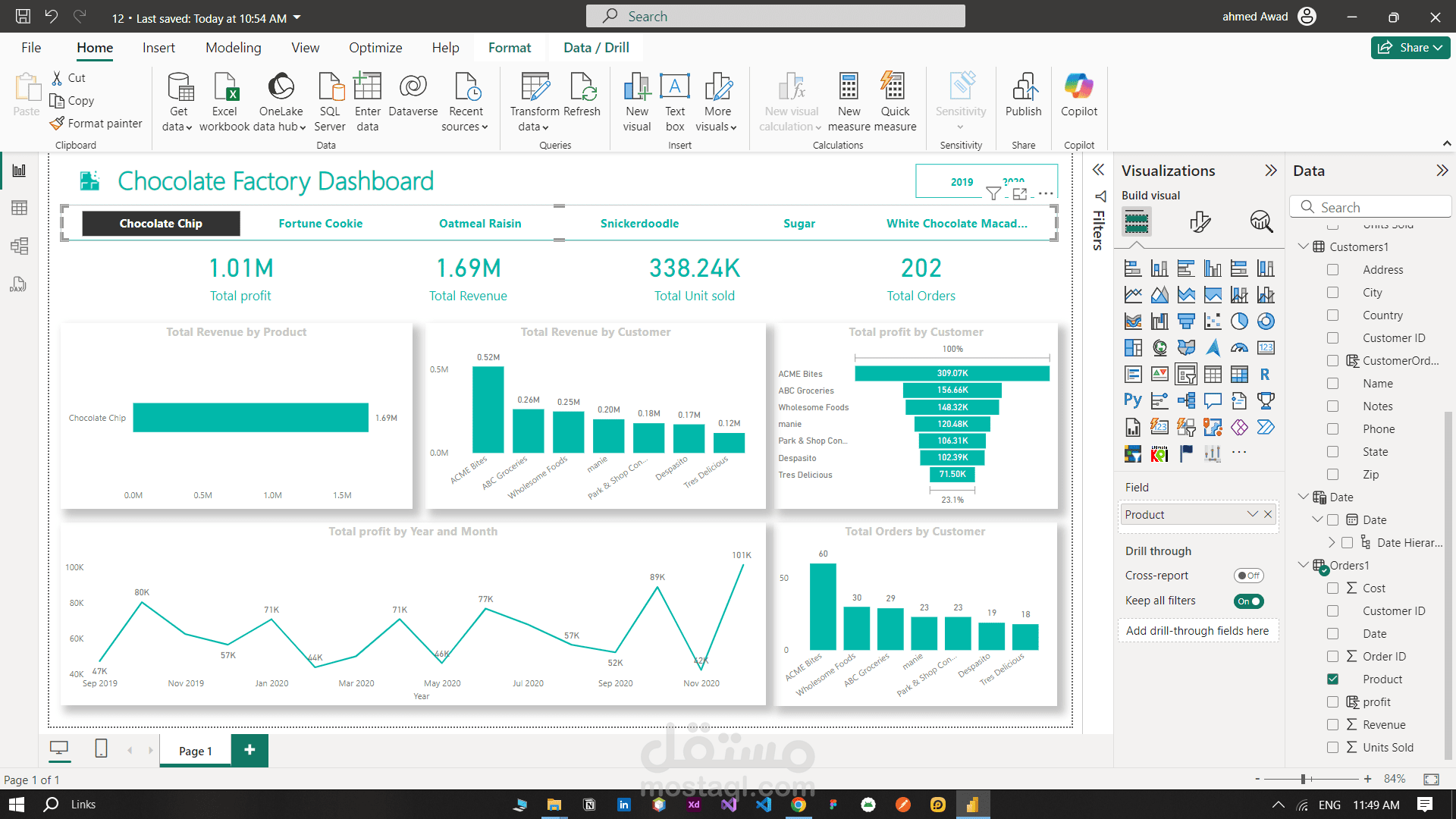1456x819 pixels.
Task: Toggle the Cross-report switch on
Action: click(x=1247, y=576)
